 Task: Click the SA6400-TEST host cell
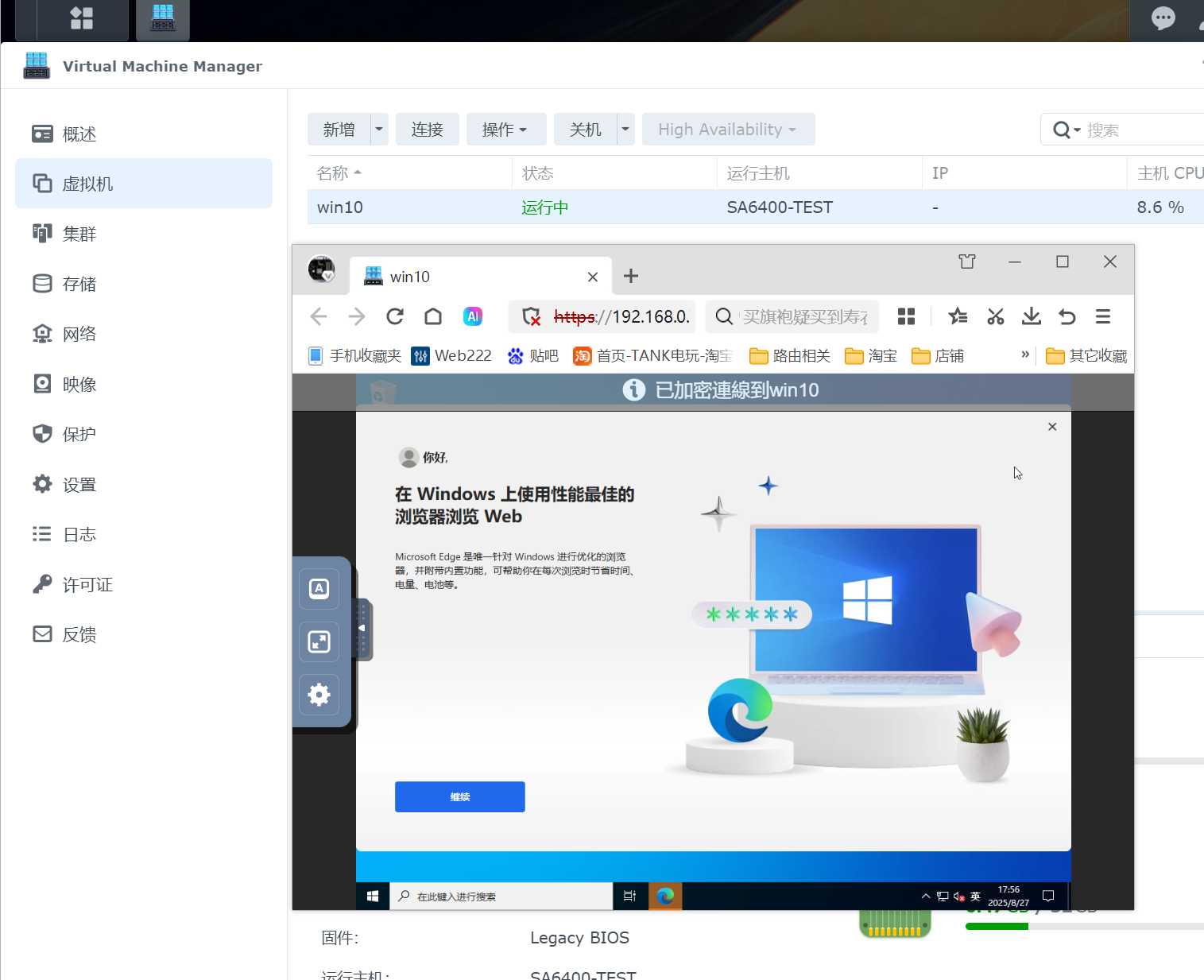780,207
